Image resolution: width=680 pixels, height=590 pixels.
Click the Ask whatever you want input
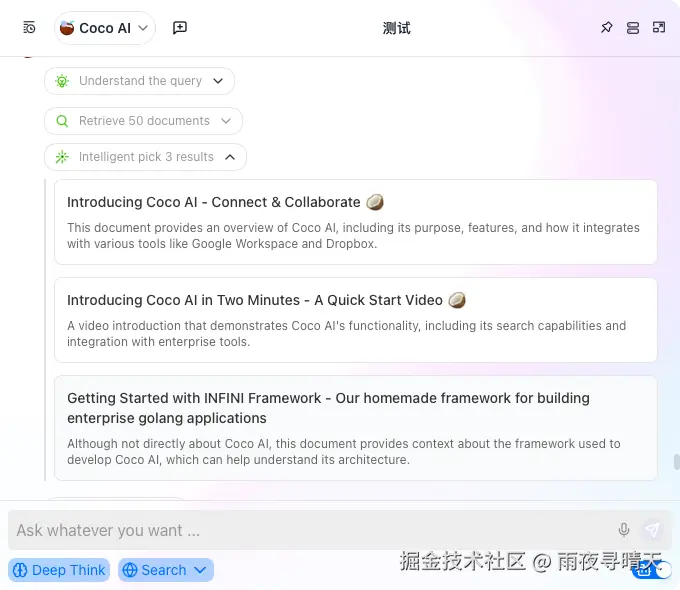312,530
